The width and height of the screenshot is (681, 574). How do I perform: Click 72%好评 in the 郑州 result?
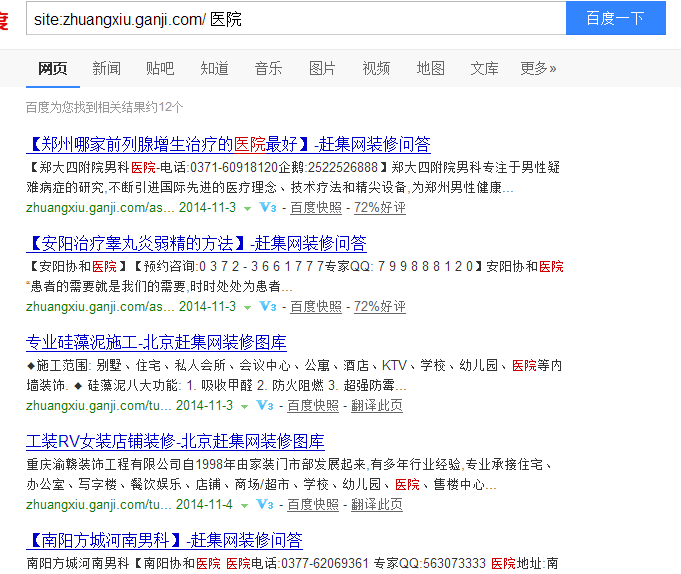[x=380, y=208]
